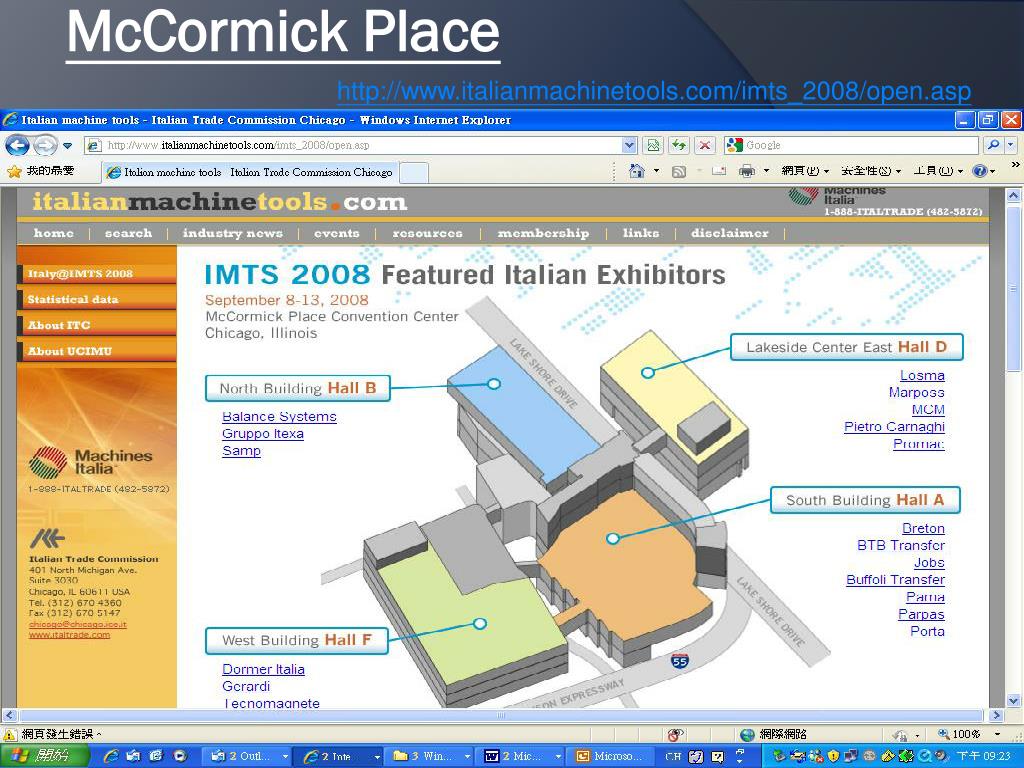Open the home navigation item
This screenshot has height=768, width=1024.
pyautogui.click(x=54, y=233)
